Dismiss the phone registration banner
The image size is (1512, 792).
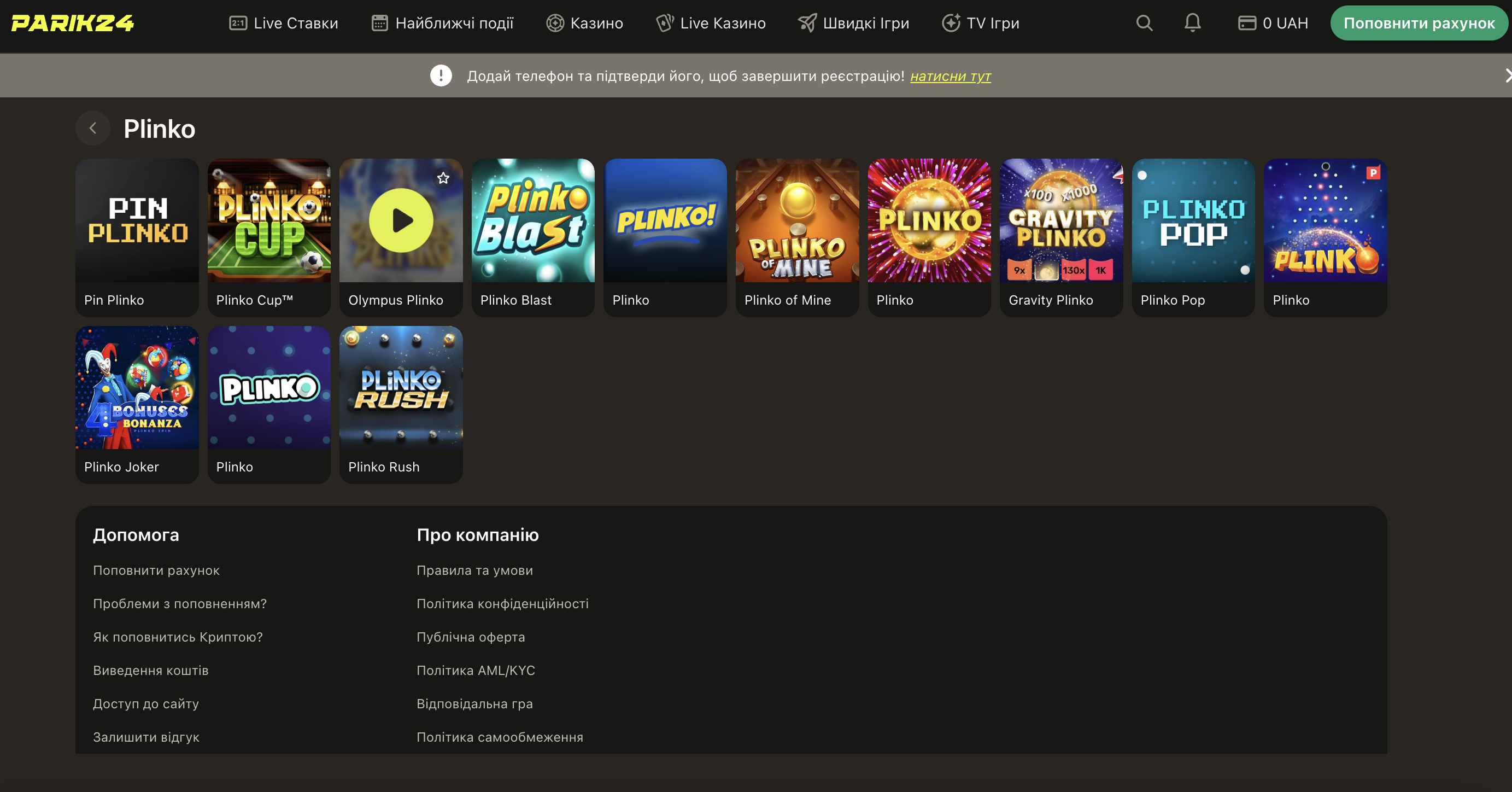pyautogui.click(x=1507, y=75)
